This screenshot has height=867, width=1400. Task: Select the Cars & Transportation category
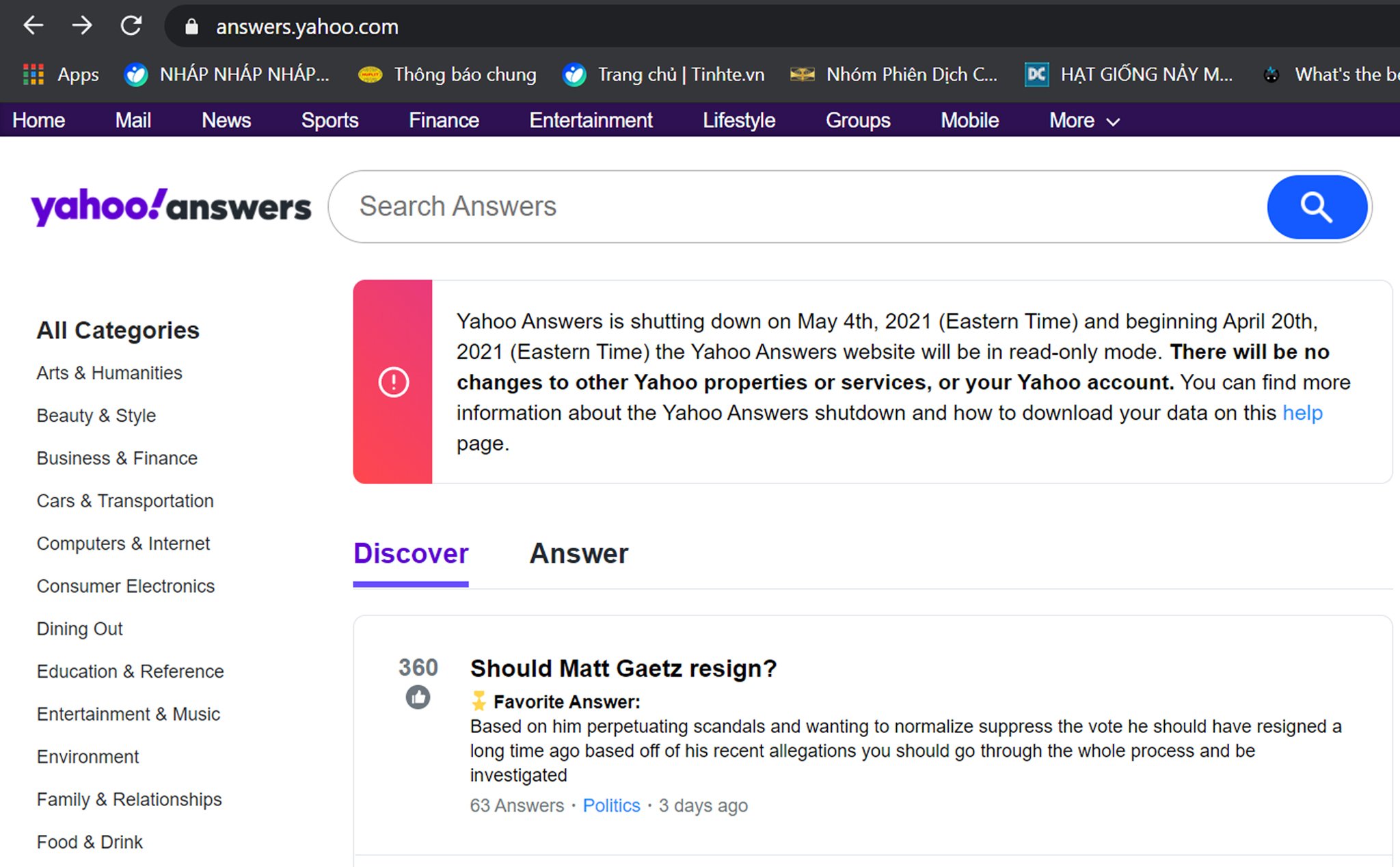pyautogui.click(x=124, y=501)
